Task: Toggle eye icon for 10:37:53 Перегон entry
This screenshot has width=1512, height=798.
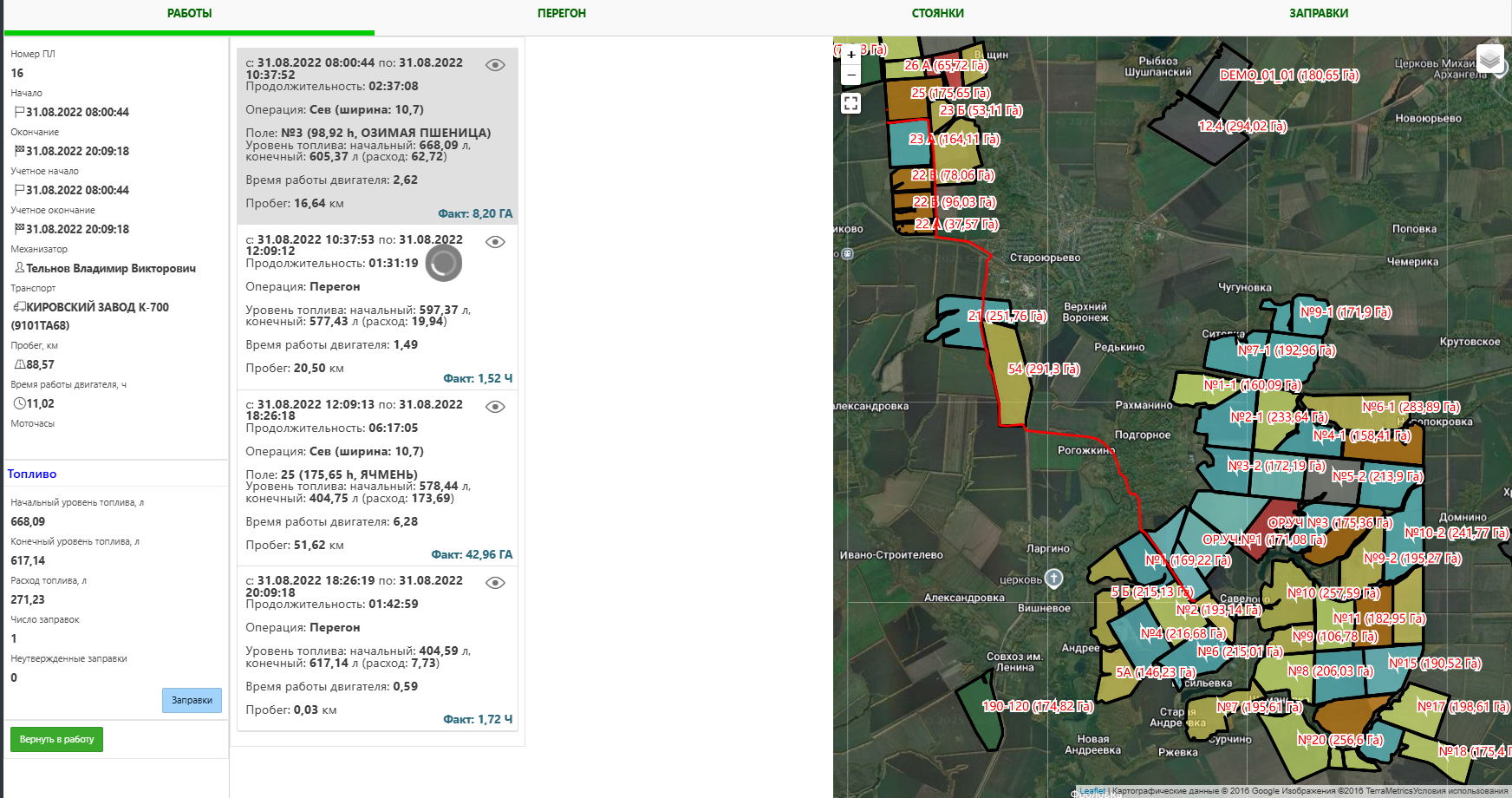Action: tap(495, 242)
